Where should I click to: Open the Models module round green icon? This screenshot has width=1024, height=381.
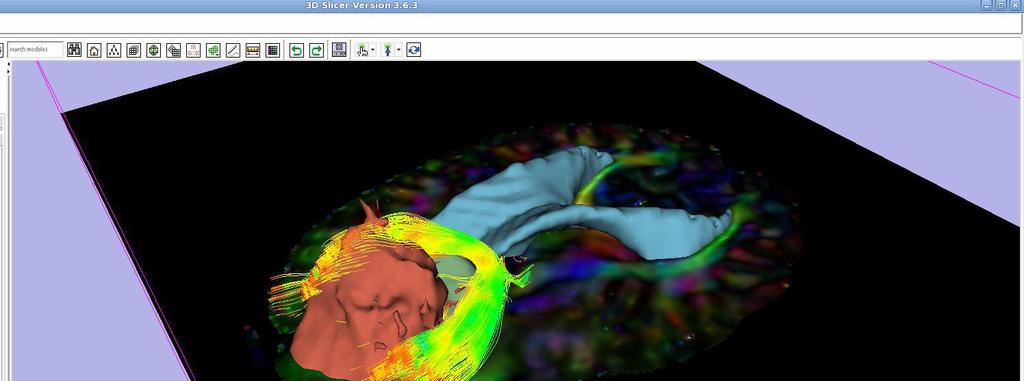[153, 50]
